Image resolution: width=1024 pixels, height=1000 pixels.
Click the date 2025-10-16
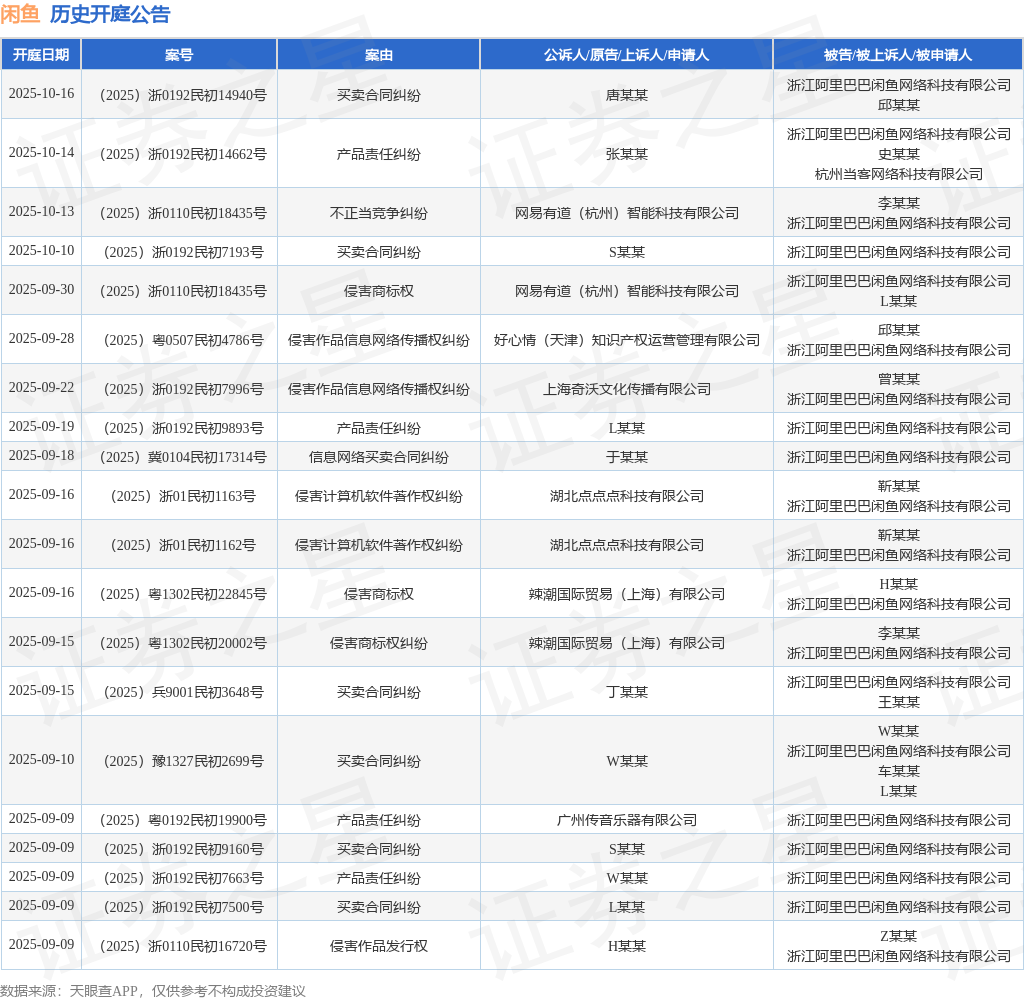point(41,93)
